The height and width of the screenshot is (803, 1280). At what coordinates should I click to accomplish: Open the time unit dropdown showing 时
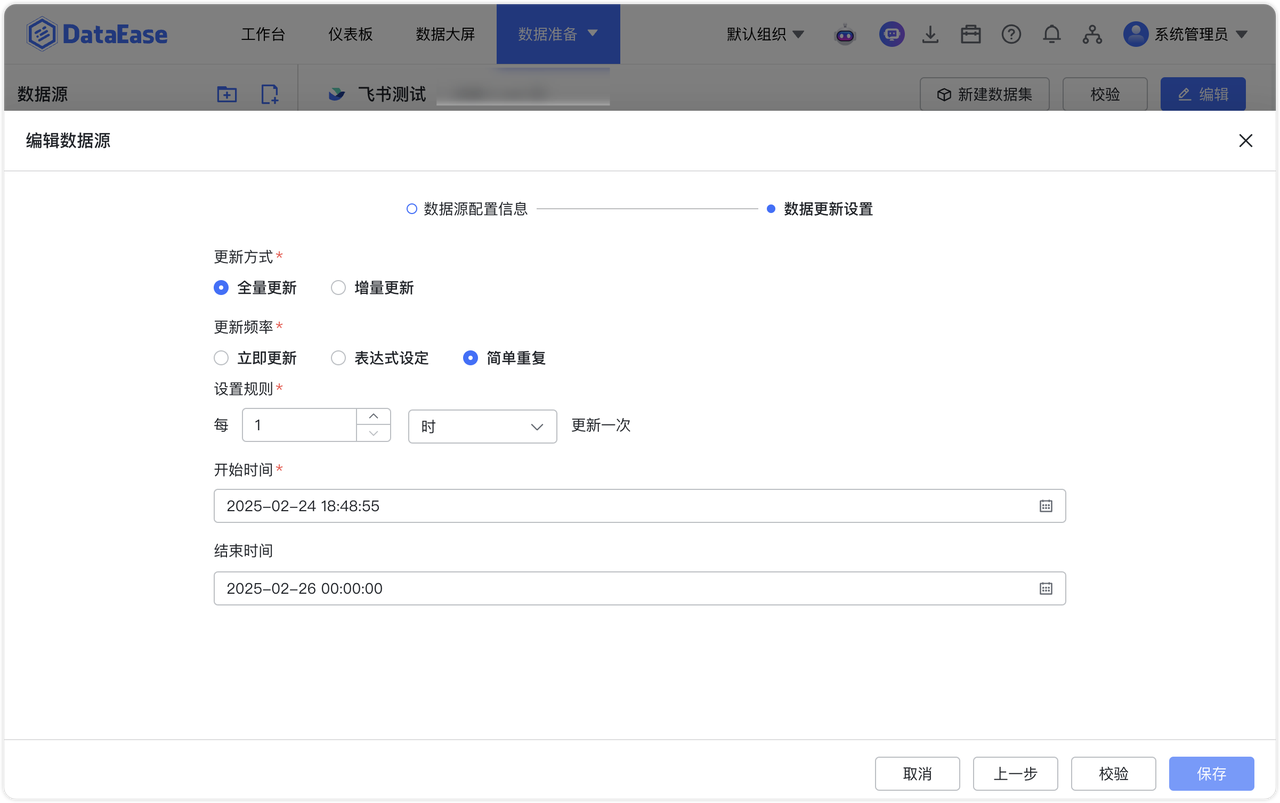click(x=482, y=426)
